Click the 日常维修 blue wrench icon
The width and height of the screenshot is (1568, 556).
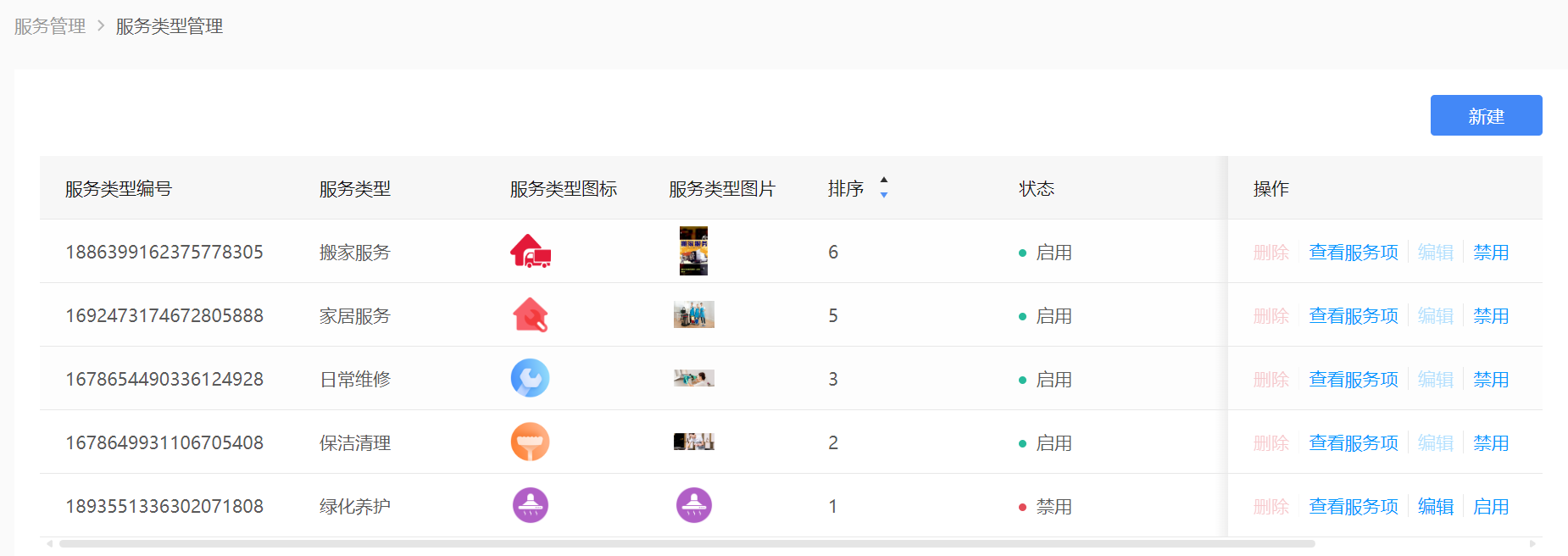pos(531,378)
